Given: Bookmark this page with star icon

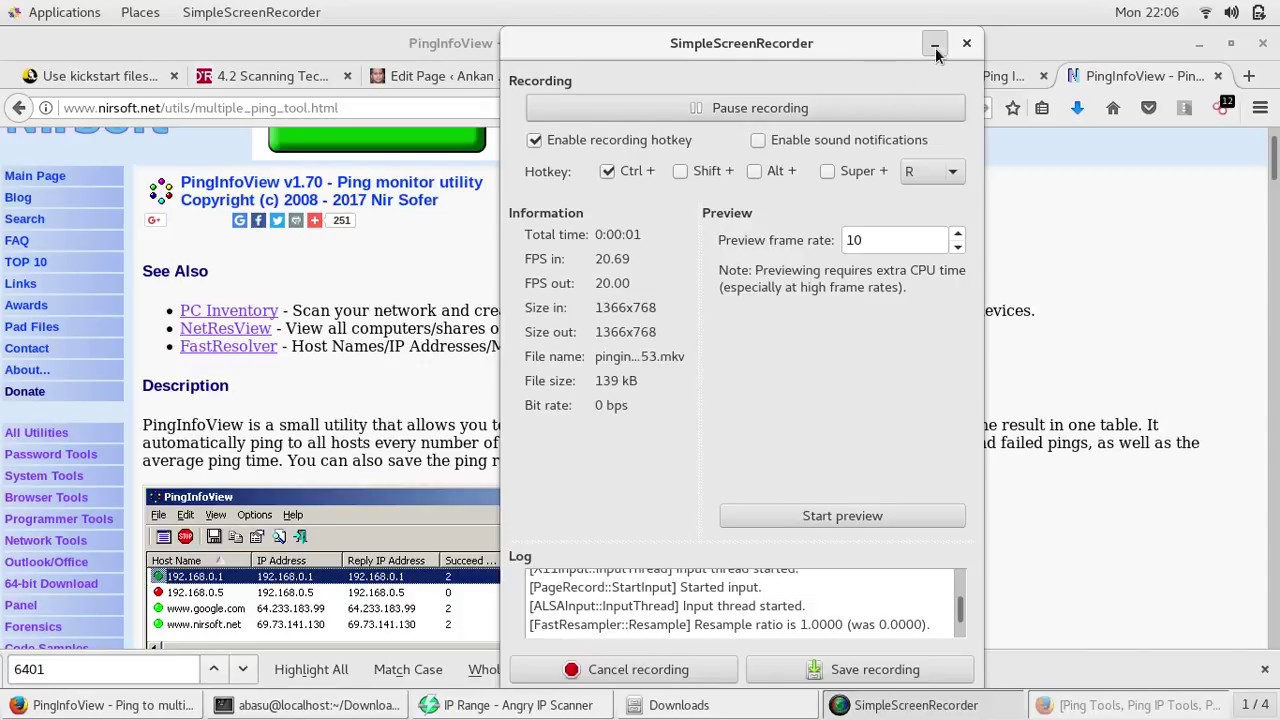Looking at the screenshot, I should pos(1013,108).
